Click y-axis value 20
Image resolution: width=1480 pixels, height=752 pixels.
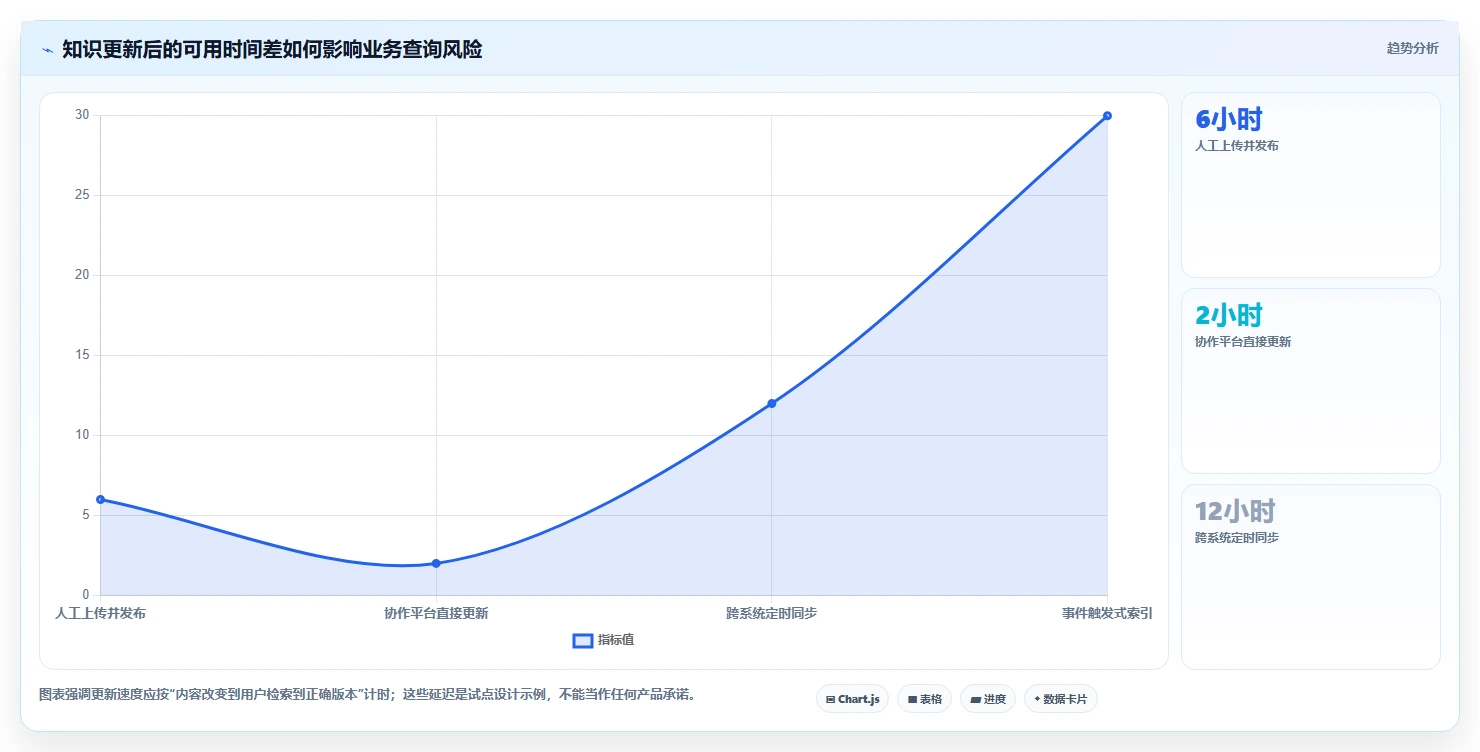[x=83, y=275]
